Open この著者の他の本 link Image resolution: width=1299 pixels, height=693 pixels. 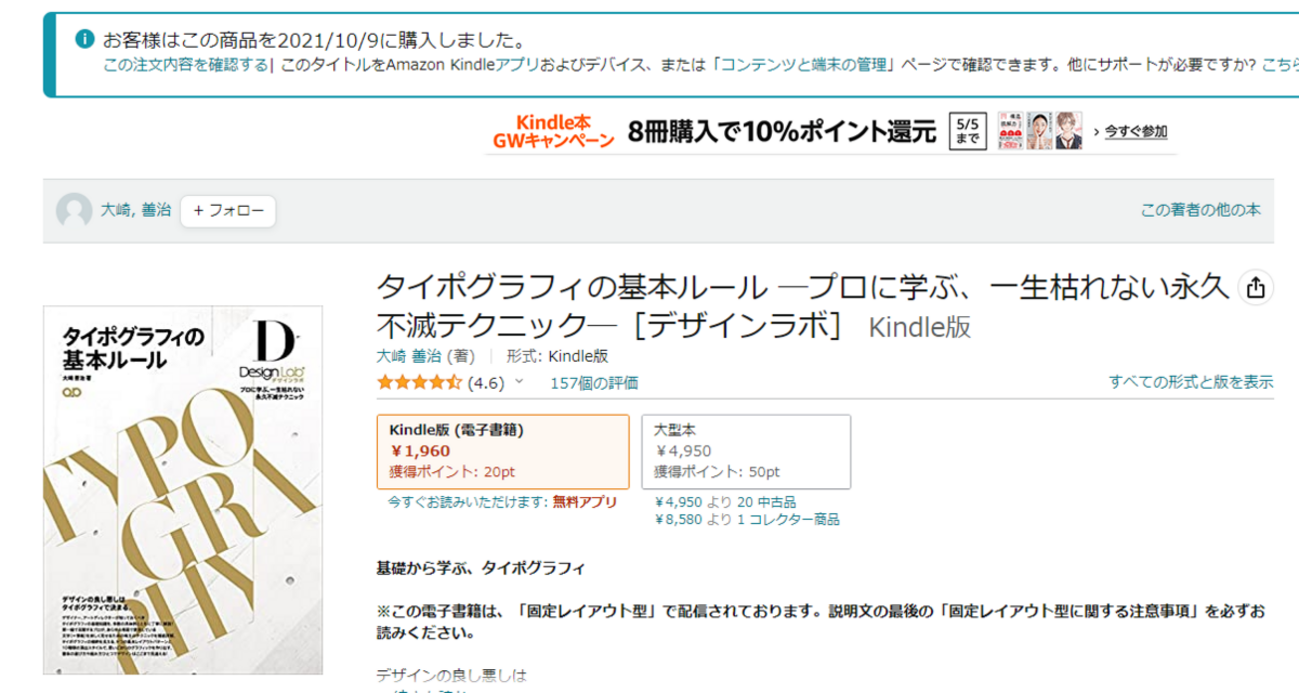(x=1200, y=210)
